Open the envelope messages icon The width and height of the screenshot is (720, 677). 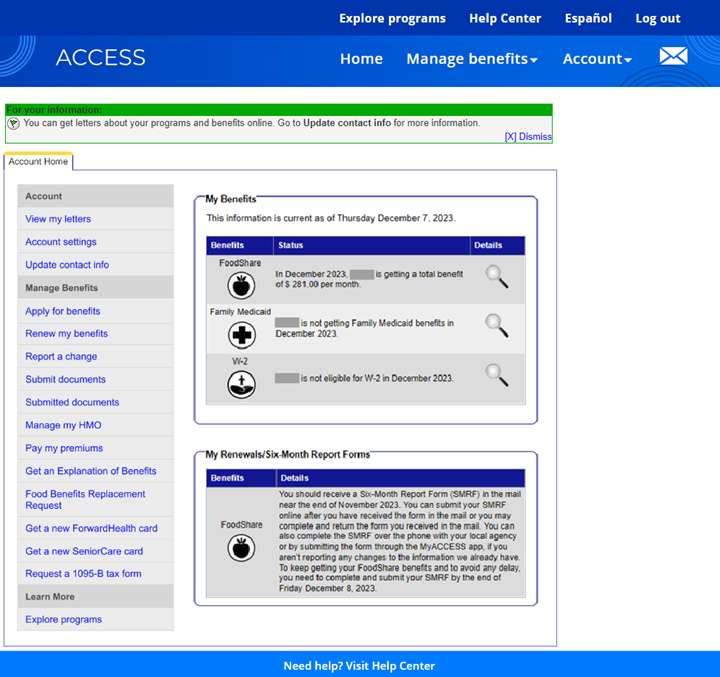(673, 57)
